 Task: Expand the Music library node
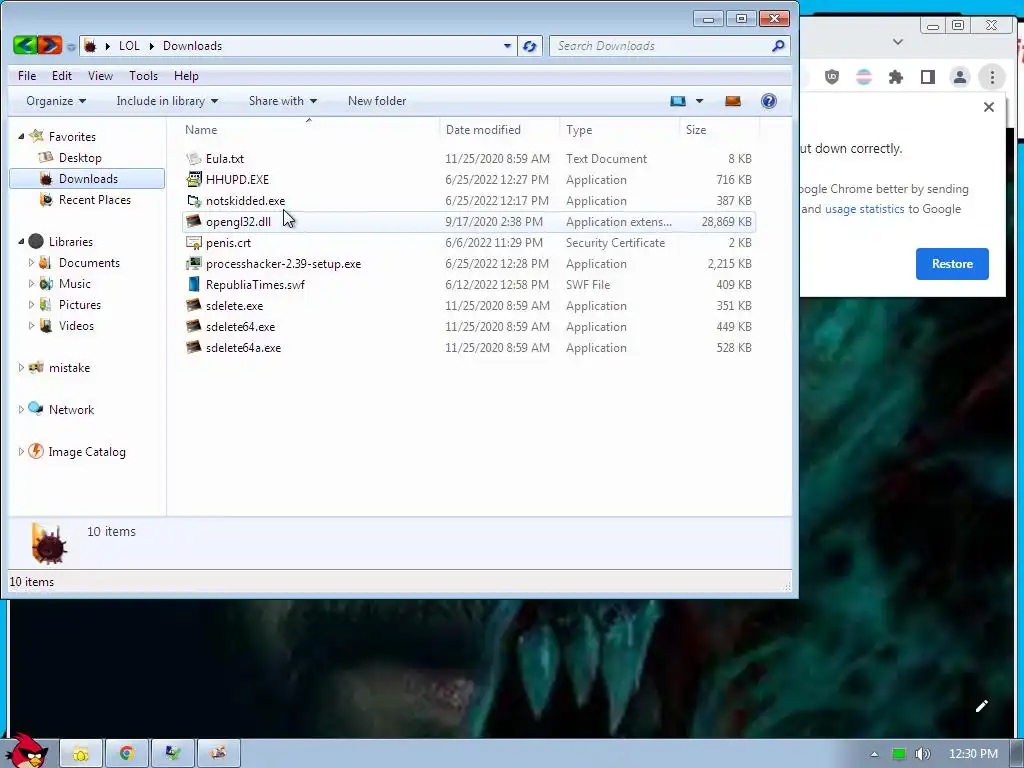point(31,283)
